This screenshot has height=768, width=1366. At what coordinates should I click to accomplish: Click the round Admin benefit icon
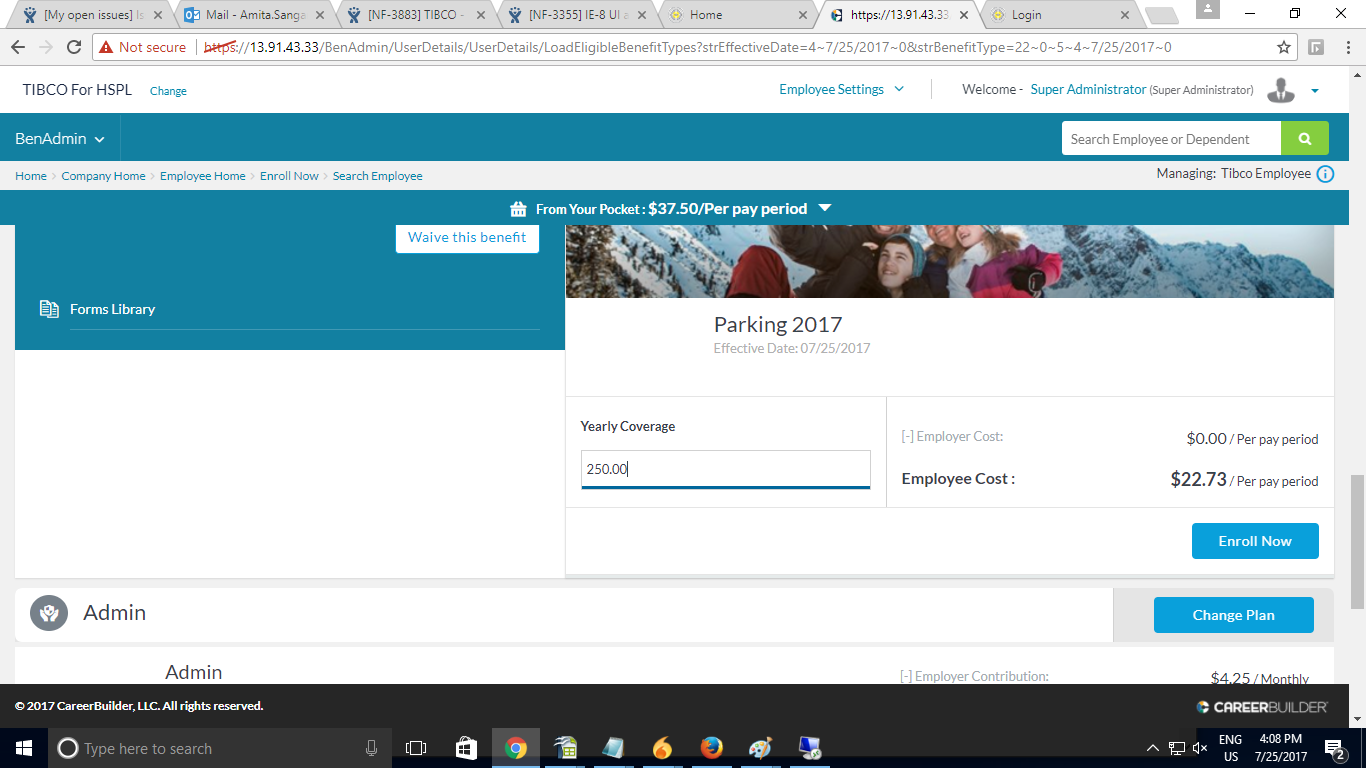[49, 612]
